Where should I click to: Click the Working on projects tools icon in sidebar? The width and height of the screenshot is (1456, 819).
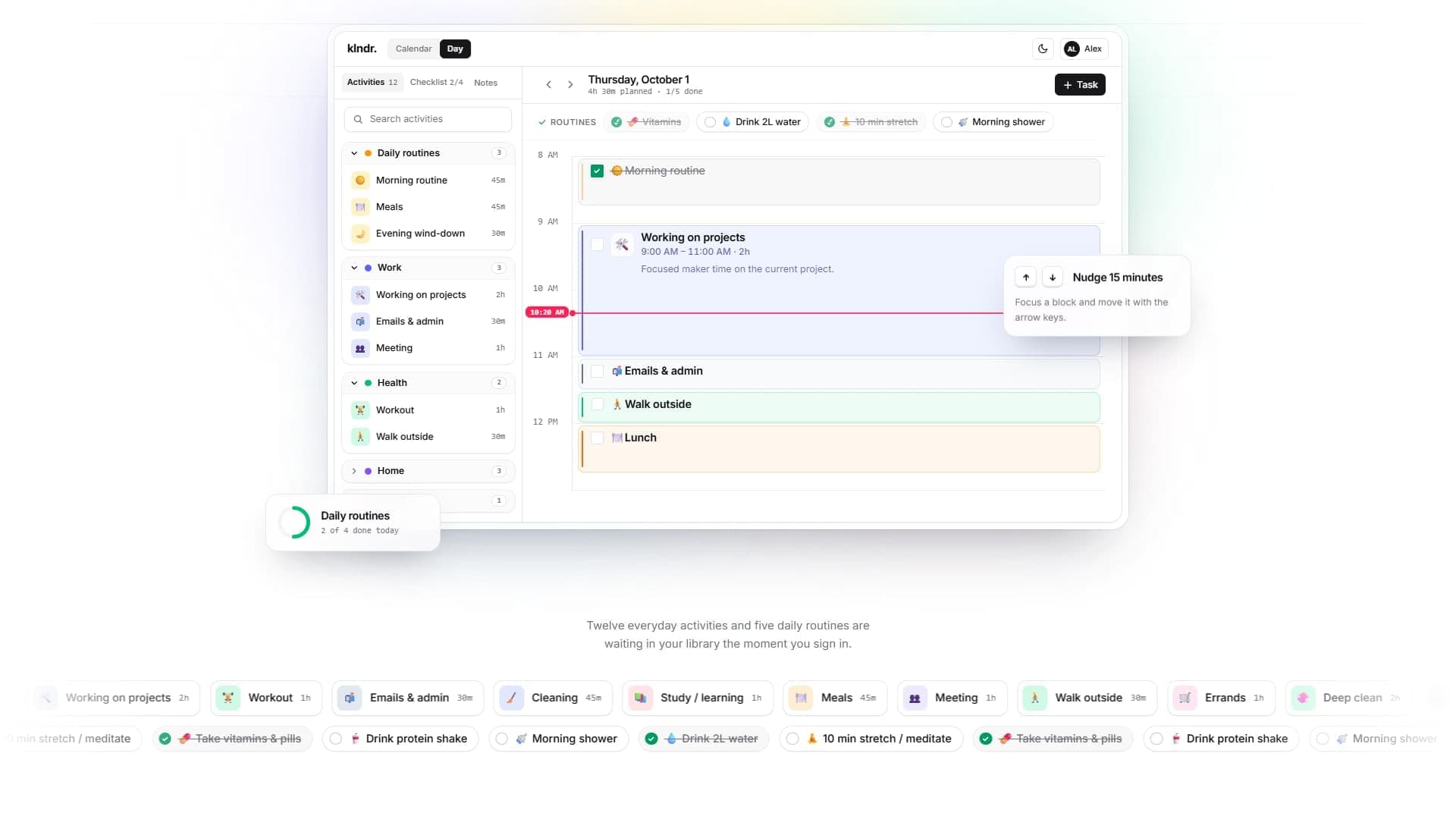360,295
